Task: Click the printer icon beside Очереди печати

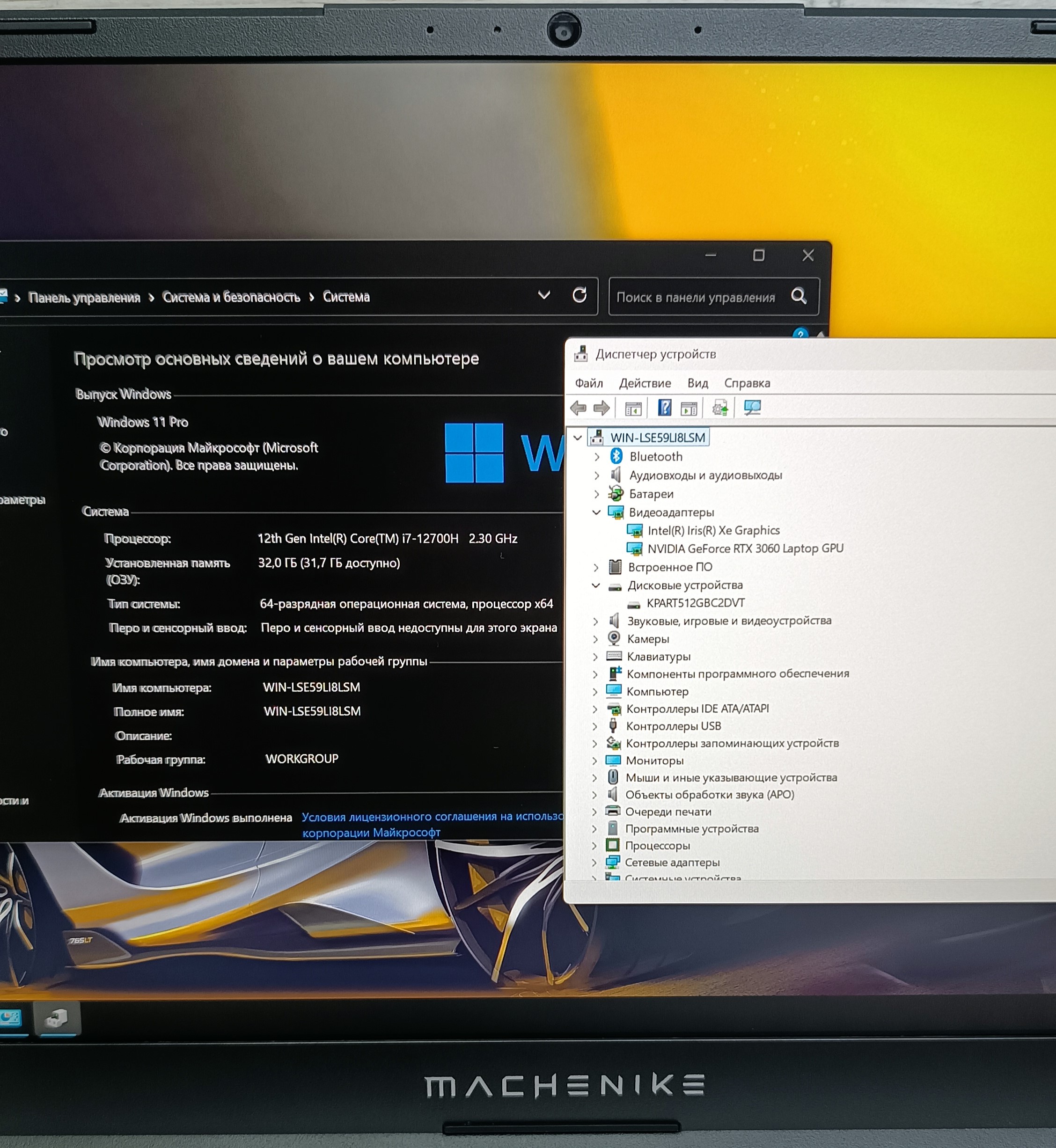Action: pos(613,811)
